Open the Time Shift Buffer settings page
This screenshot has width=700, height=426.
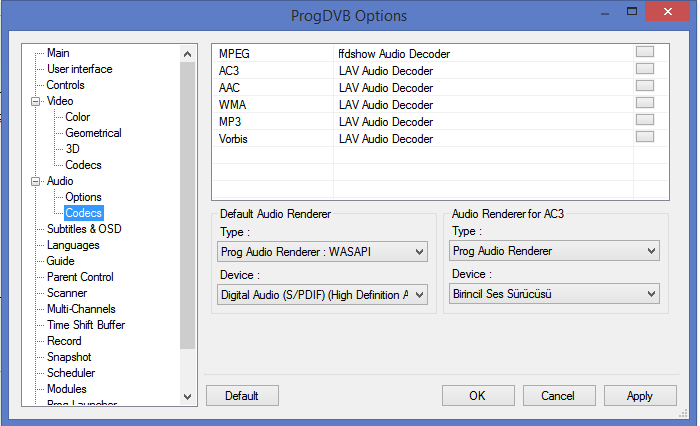(85, 325)
